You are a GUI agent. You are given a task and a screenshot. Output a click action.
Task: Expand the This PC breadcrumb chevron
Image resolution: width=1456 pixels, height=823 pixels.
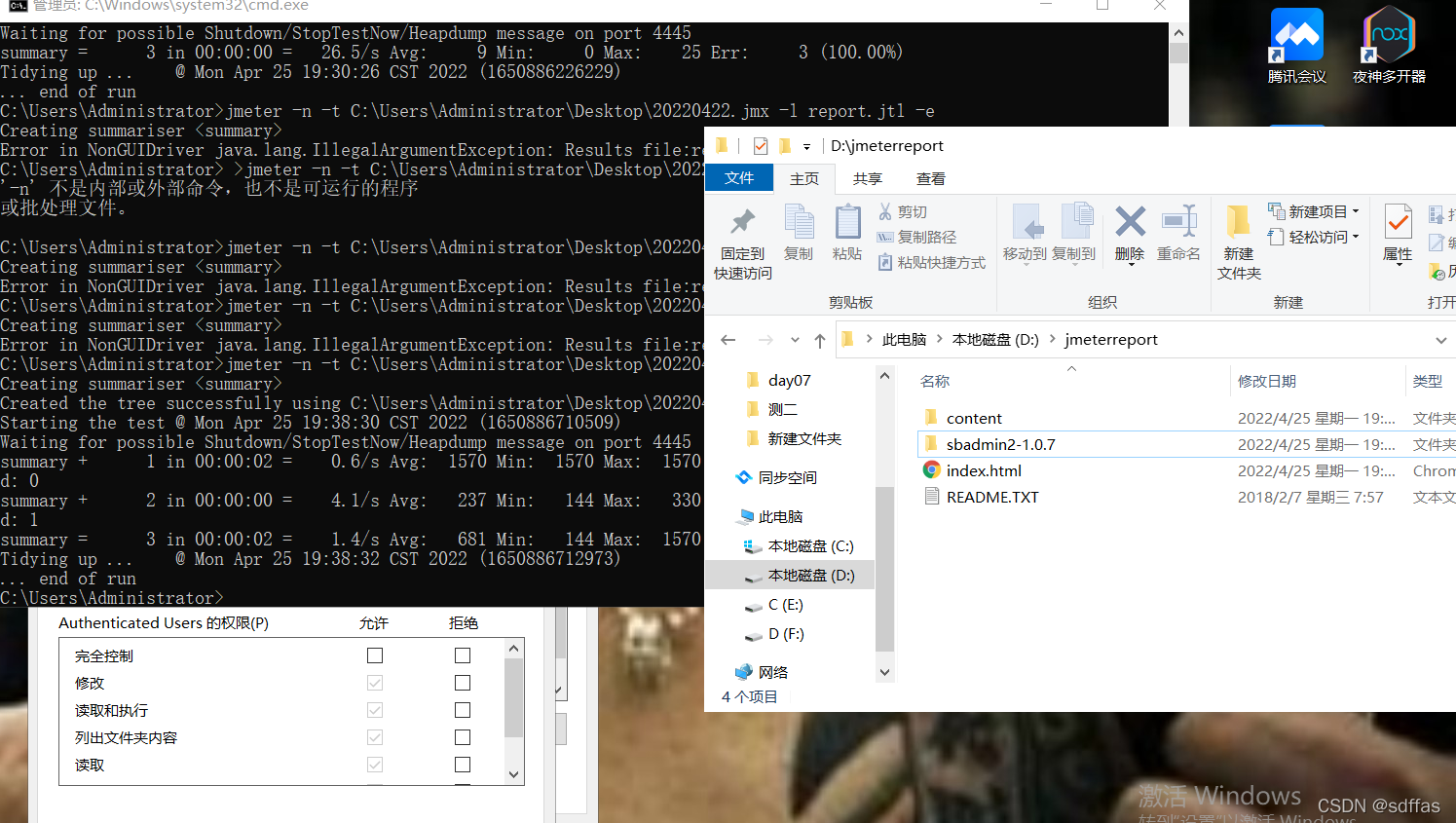(939, 339)
